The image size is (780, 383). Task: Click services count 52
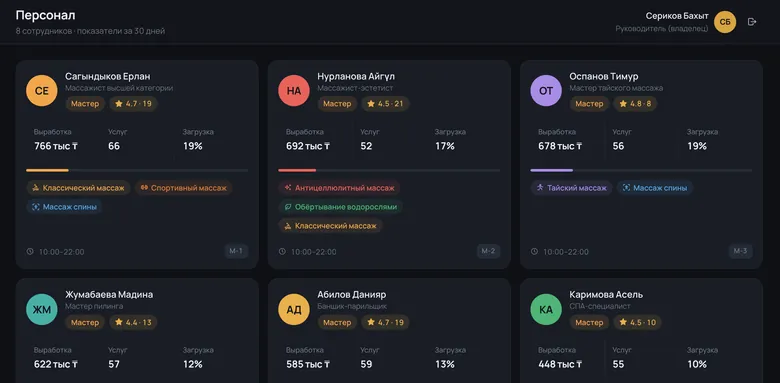coord(366,146)
